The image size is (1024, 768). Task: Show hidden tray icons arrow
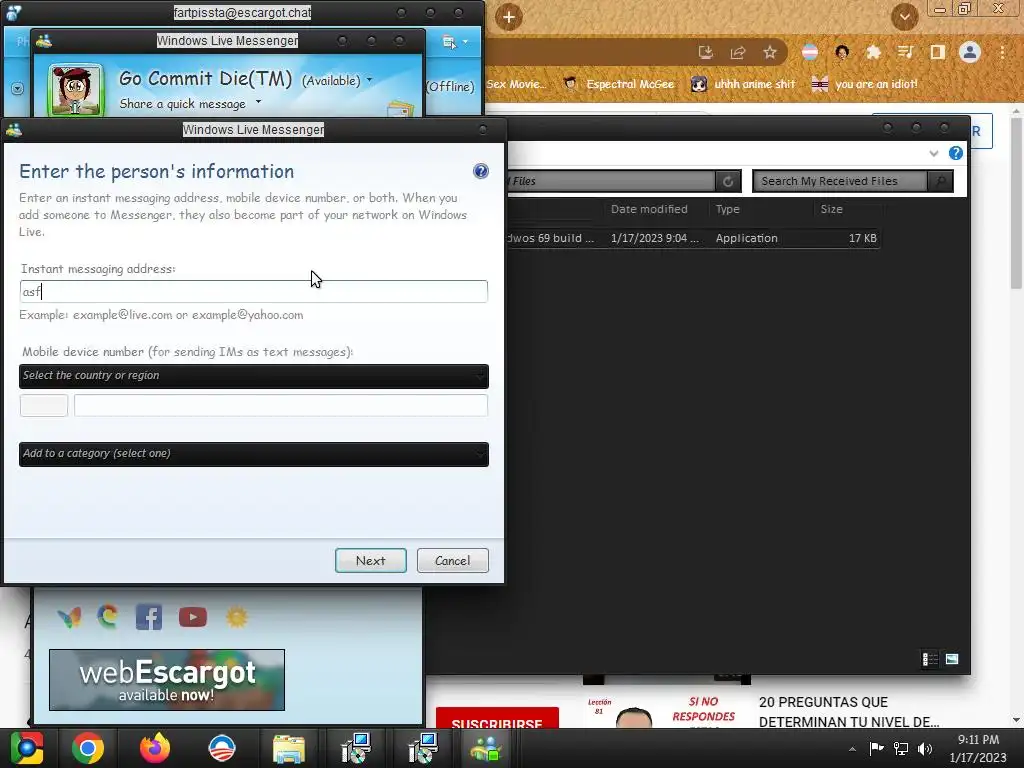(x=852, y=748)
